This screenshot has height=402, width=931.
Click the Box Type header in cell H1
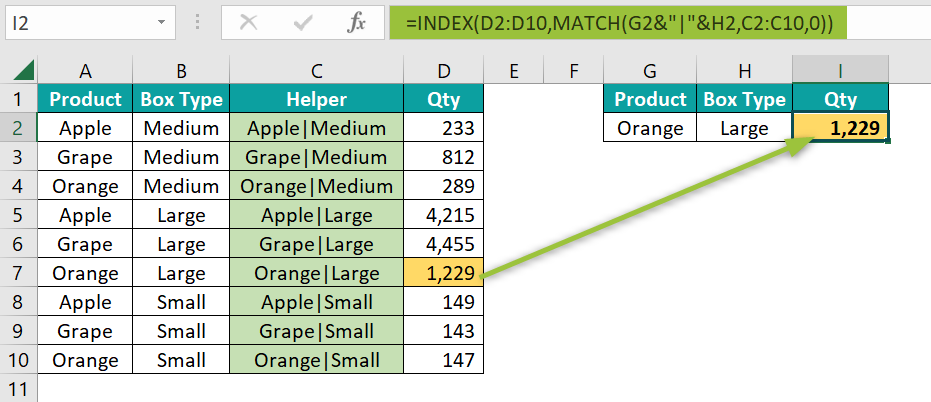(x=744, y=99)
